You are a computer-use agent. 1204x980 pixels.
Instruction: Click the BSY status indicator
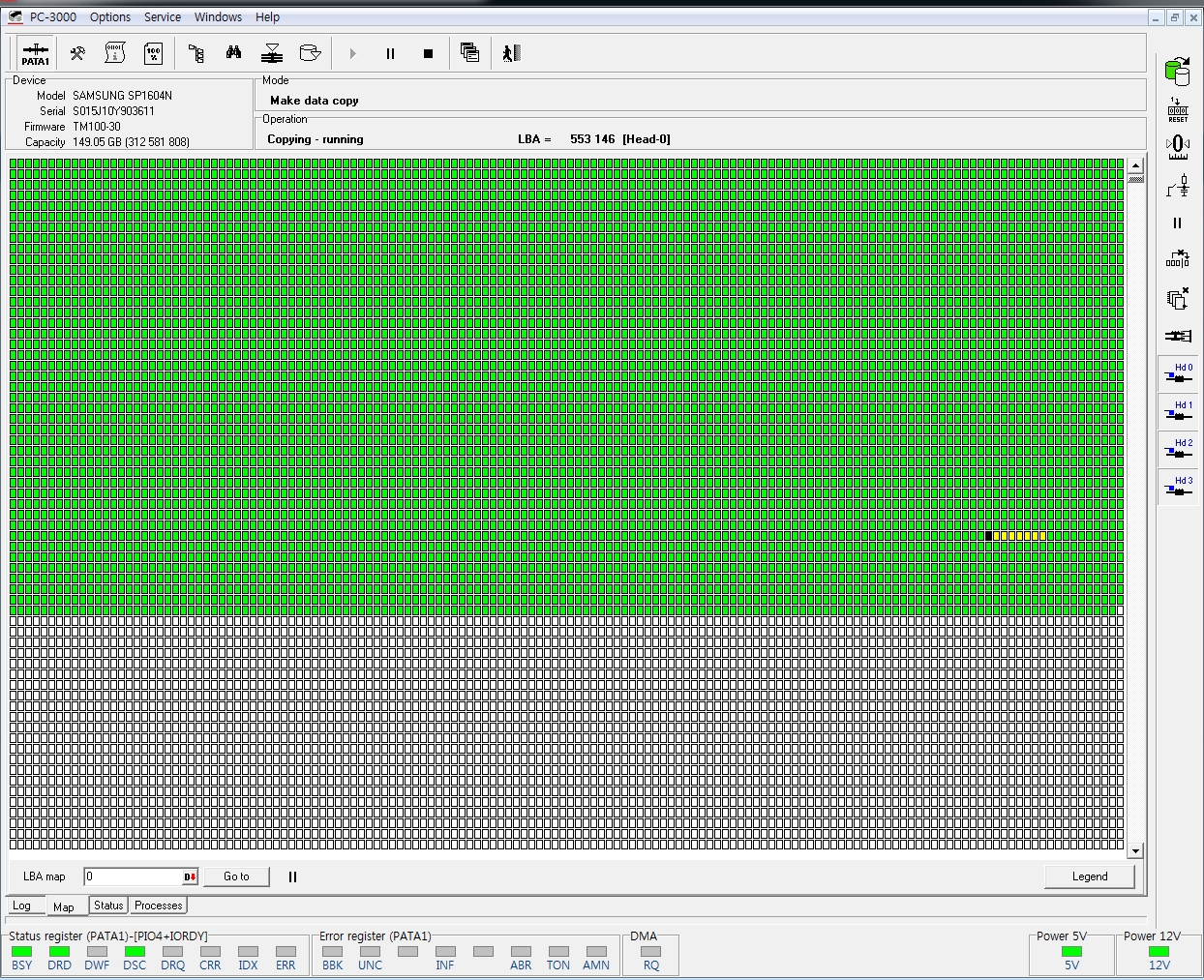[x=21, y=952]
